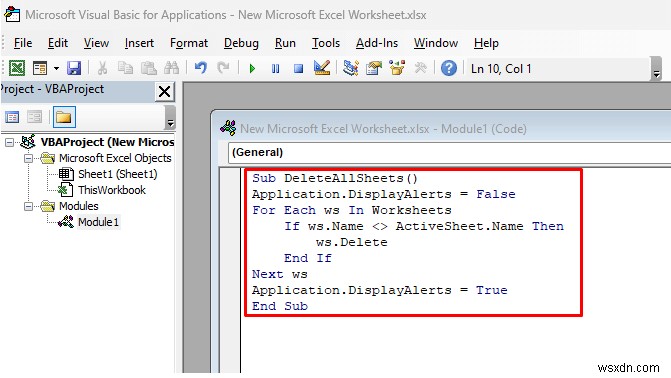
Task: Click the Sub DeleteAllSheets() line
Action: [x=334, y=178]
